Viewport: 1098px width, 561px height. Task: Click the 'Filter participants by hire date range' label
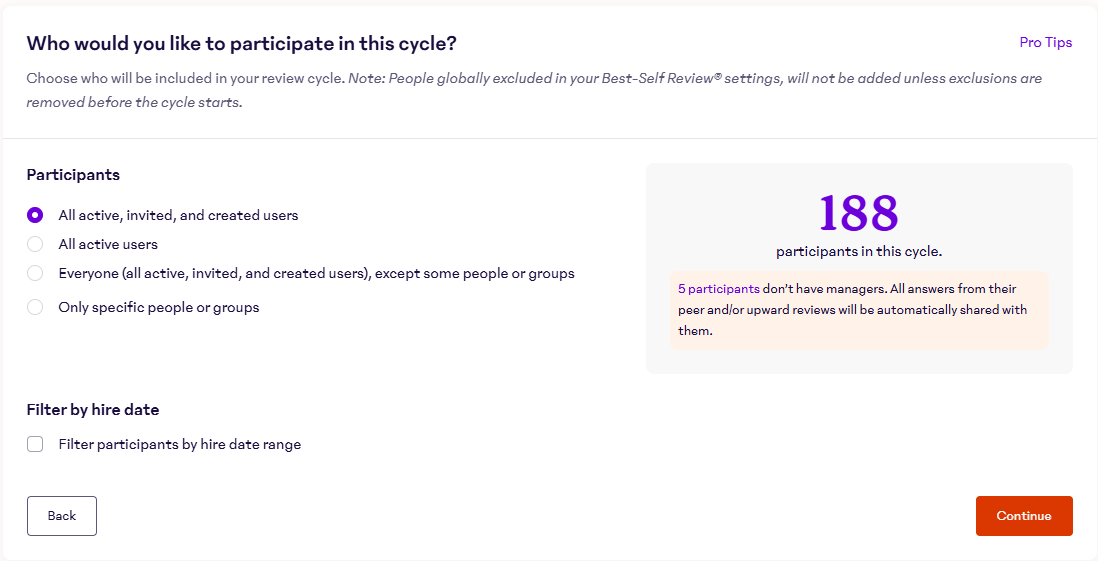point(180,444)
